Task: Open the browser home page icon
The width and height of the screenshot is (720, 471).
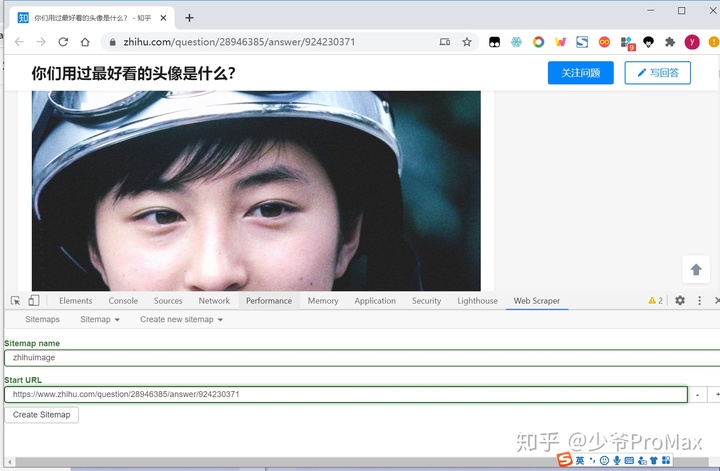Action: tap(85, 42)
